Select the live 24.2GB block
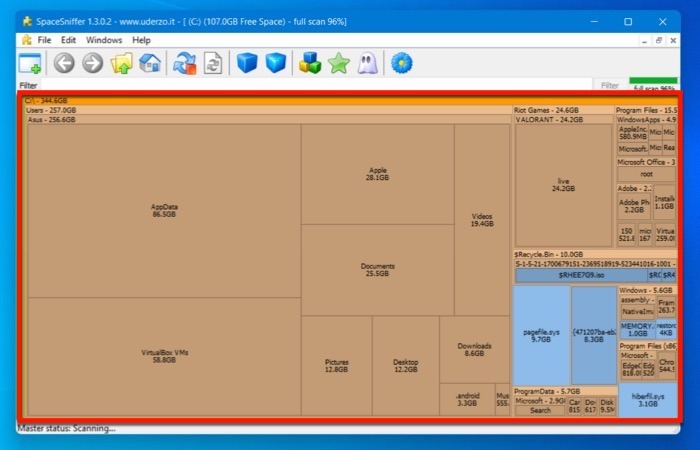Screen dimensions: 700x450 [x=563, y=185]
